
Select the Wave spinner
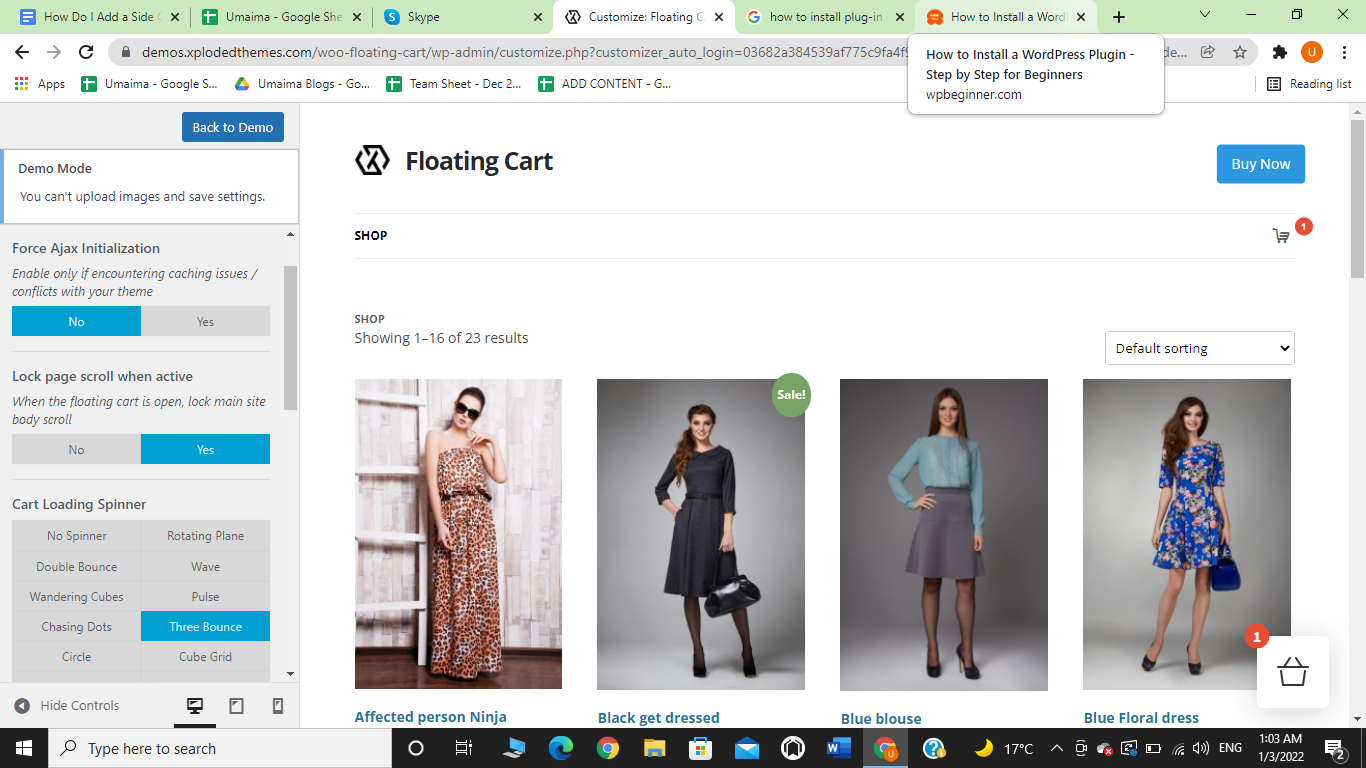205,566
